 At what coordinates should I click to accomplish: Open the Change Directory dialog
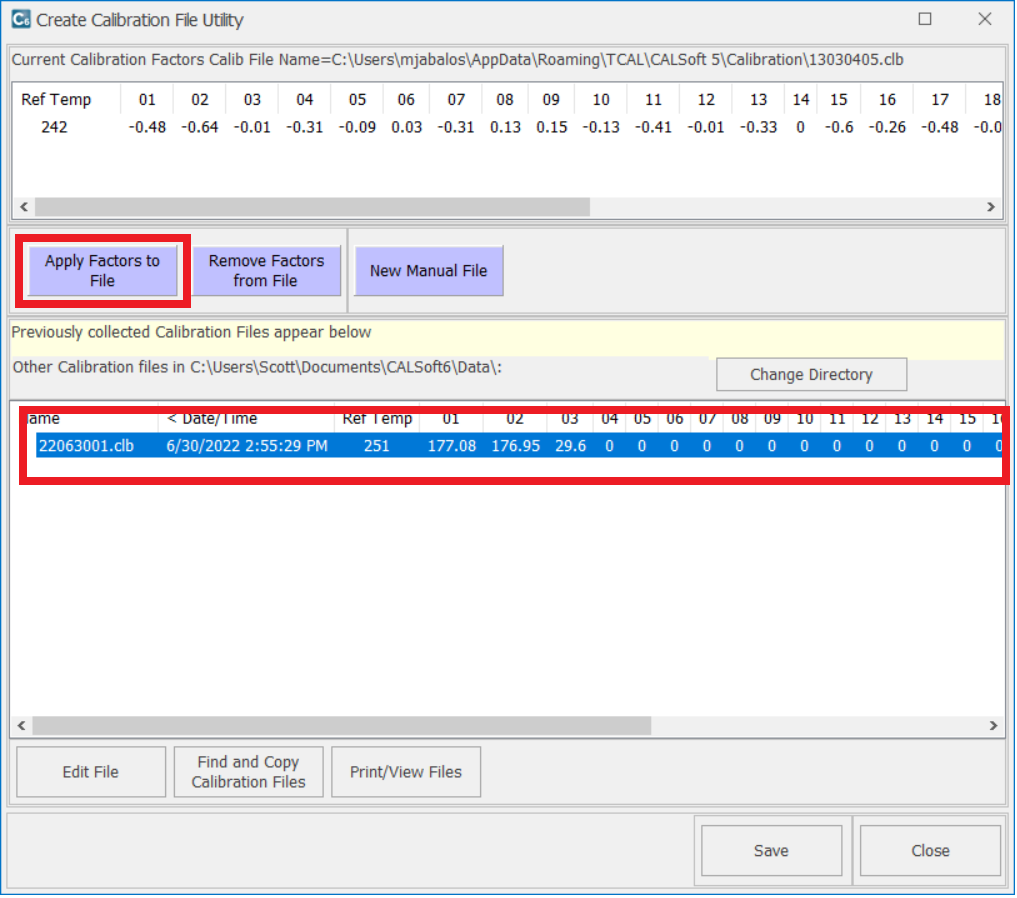tap(811, 374)
